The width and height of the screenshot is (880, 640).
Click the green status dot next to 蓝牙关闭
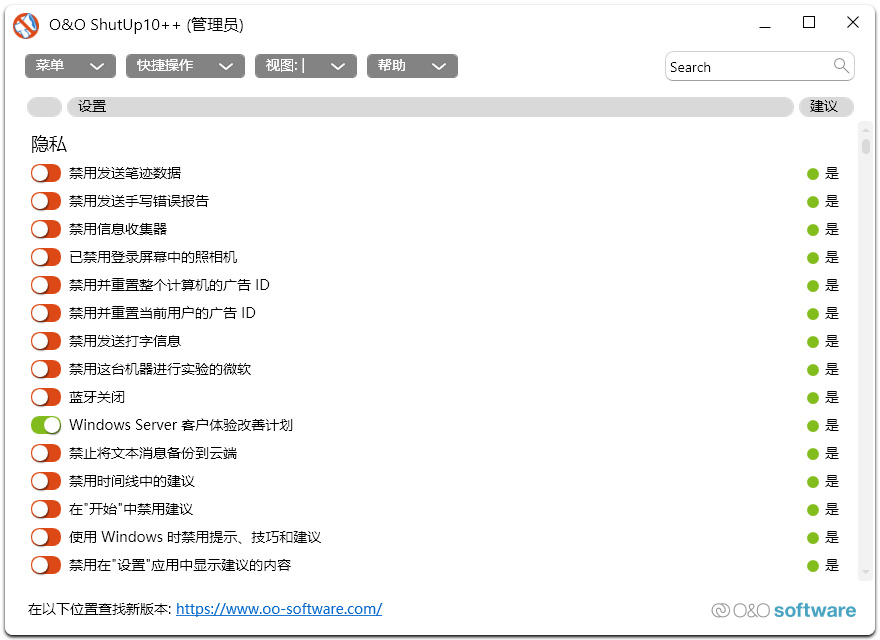[x=812, y=397]
